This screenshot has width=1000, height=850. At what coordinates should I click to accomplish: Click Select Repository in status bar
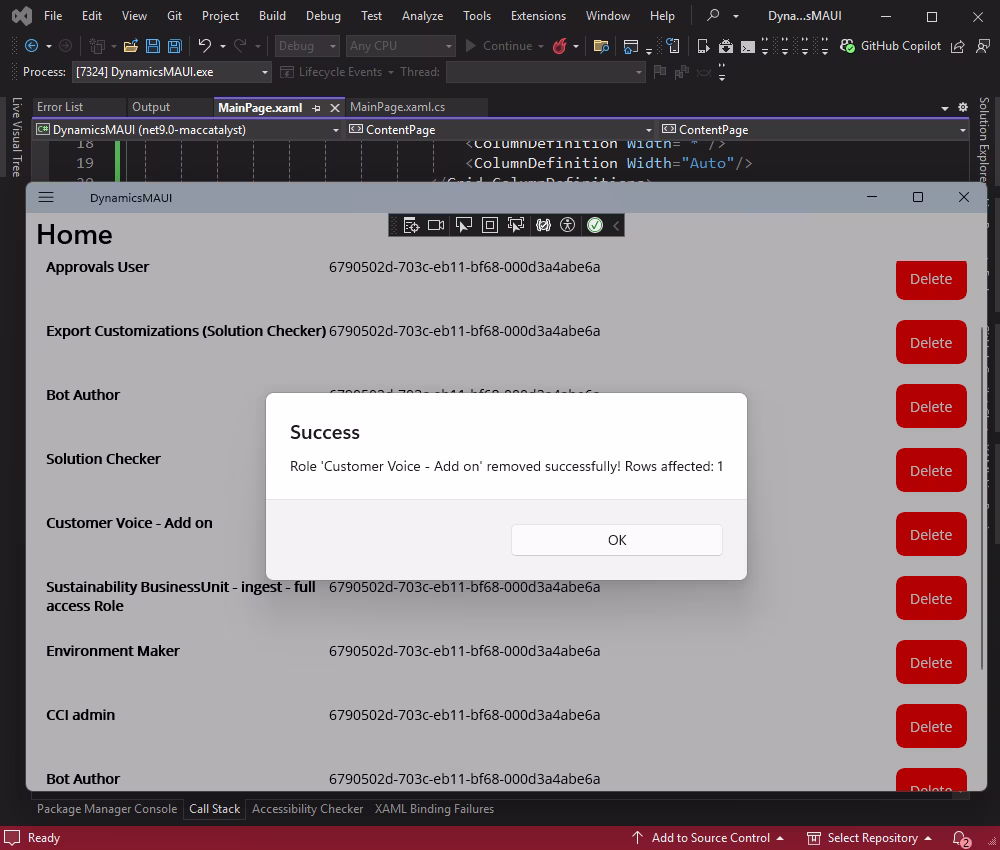pos(869,838)
